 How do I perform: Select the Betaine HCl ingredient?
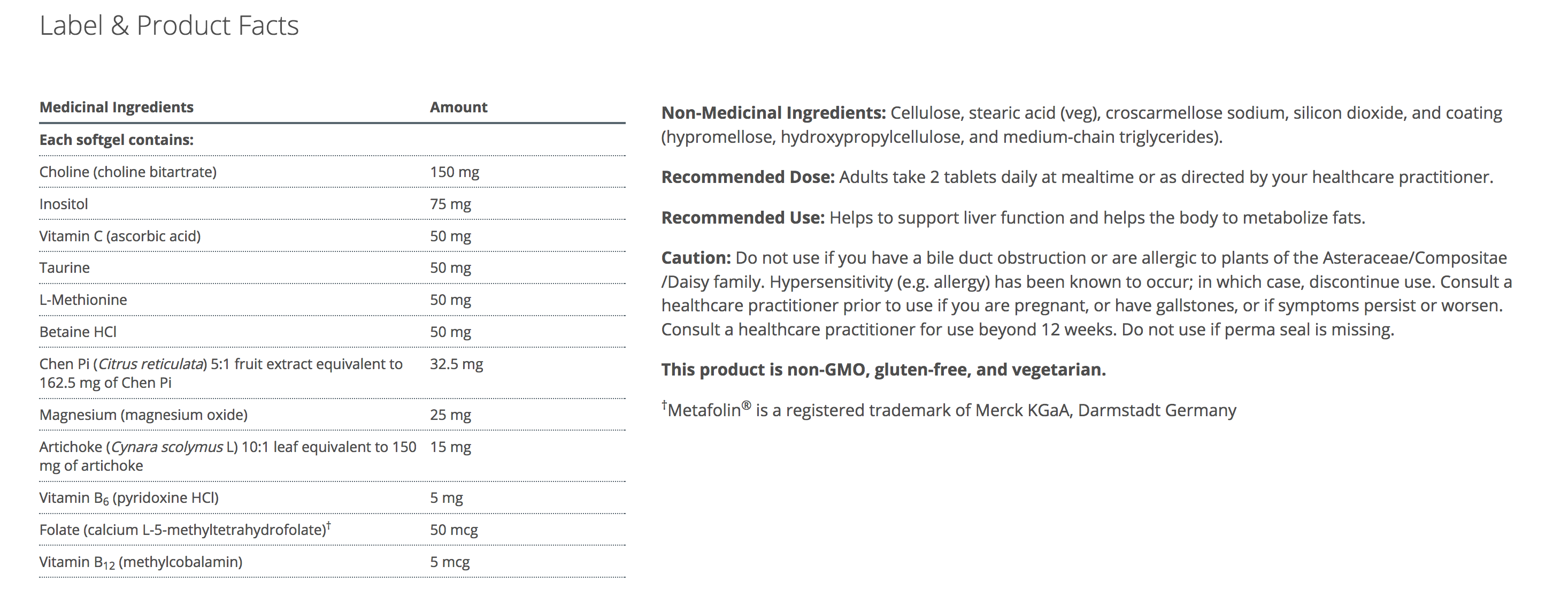(78, 332)
